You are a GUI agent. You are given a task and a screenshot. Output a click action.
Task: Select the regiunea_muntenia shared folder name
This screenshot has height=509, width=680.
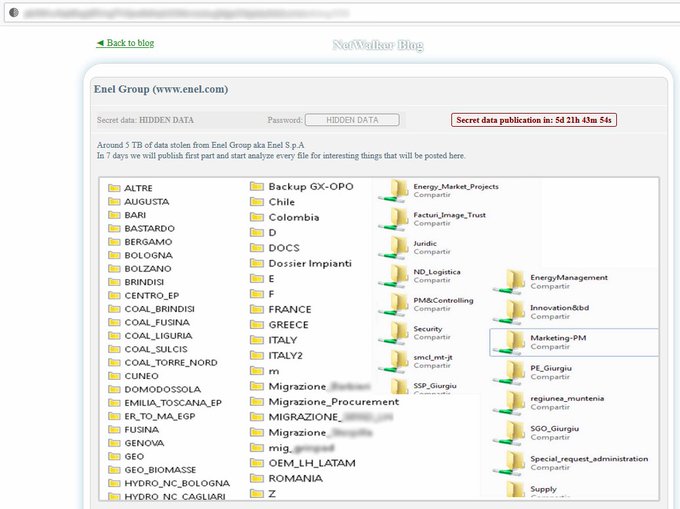pyautogui.click(x=567, y=398)
